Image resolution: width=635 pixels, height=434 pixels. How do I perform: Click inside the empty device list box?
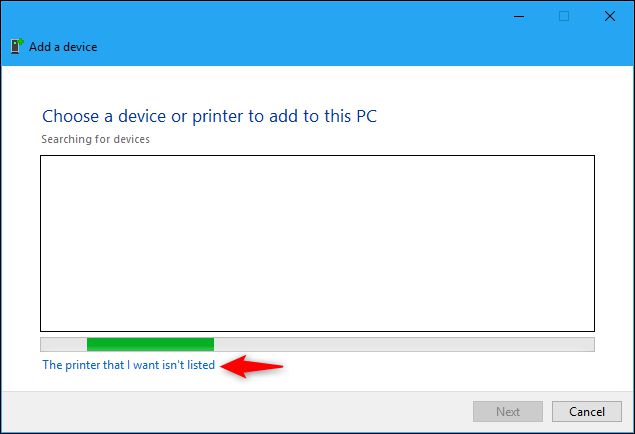tap(317, 243)
